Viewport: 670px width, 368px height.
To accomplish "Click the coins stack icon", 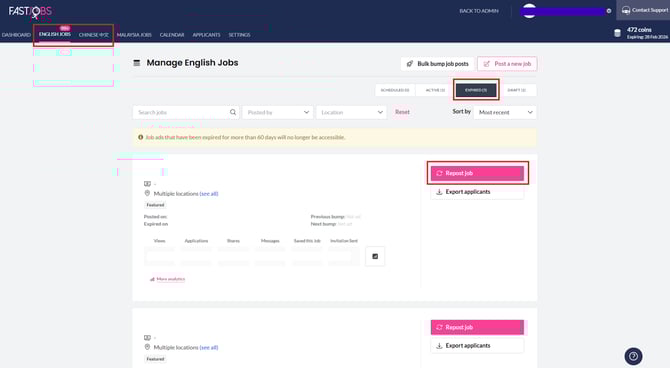I will 617,33.
